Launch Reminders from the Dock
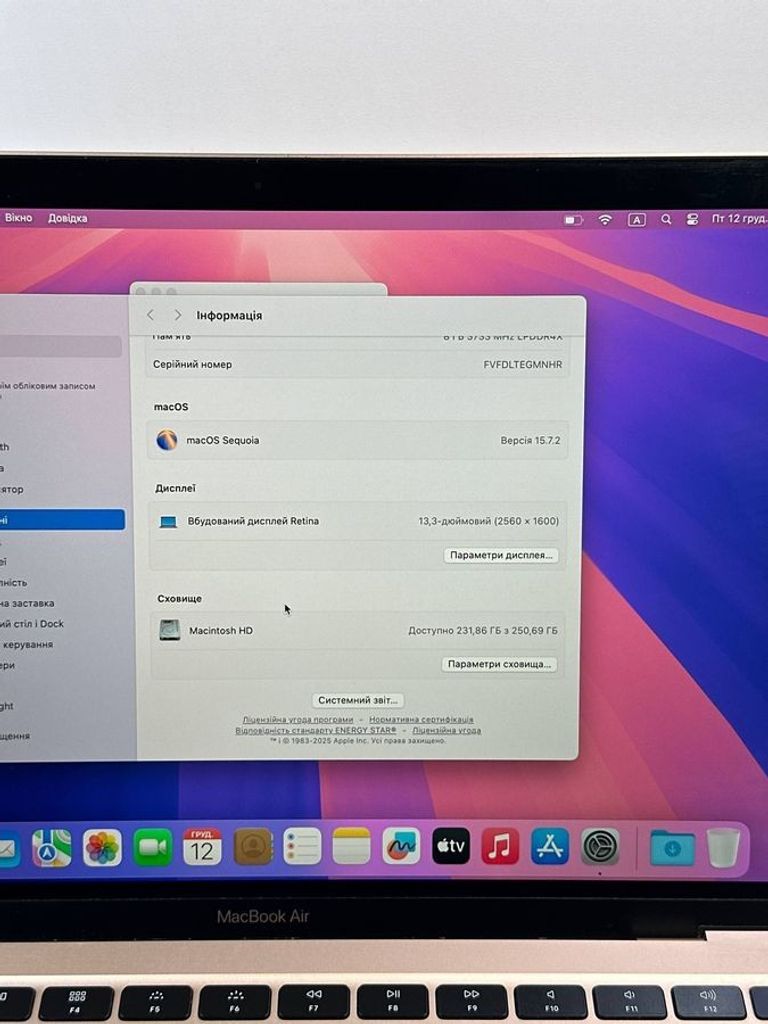Viewport: 768px width, 1024px height. coord(302,846)
